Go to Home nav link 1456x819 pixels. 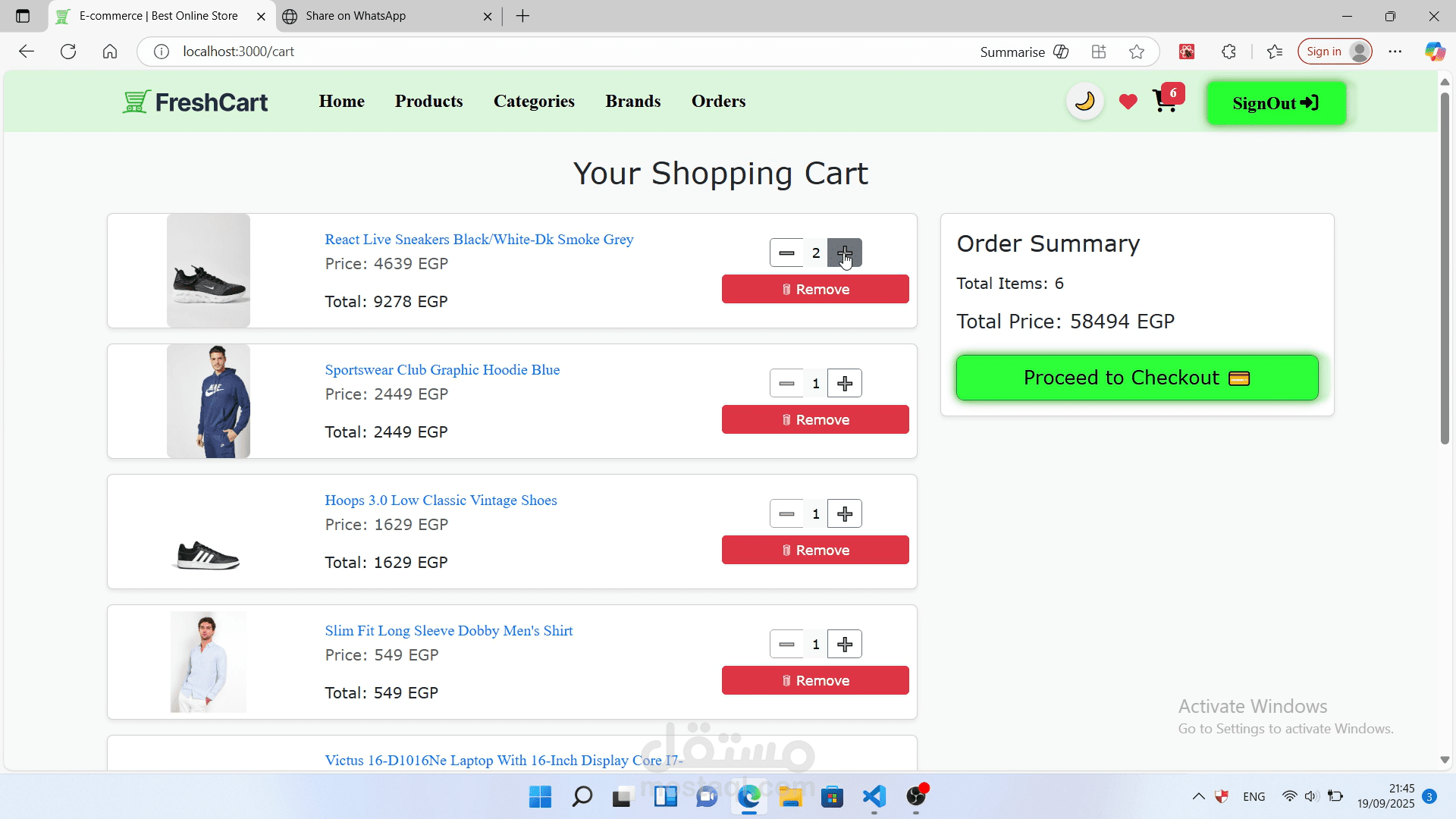coord(341,101)
